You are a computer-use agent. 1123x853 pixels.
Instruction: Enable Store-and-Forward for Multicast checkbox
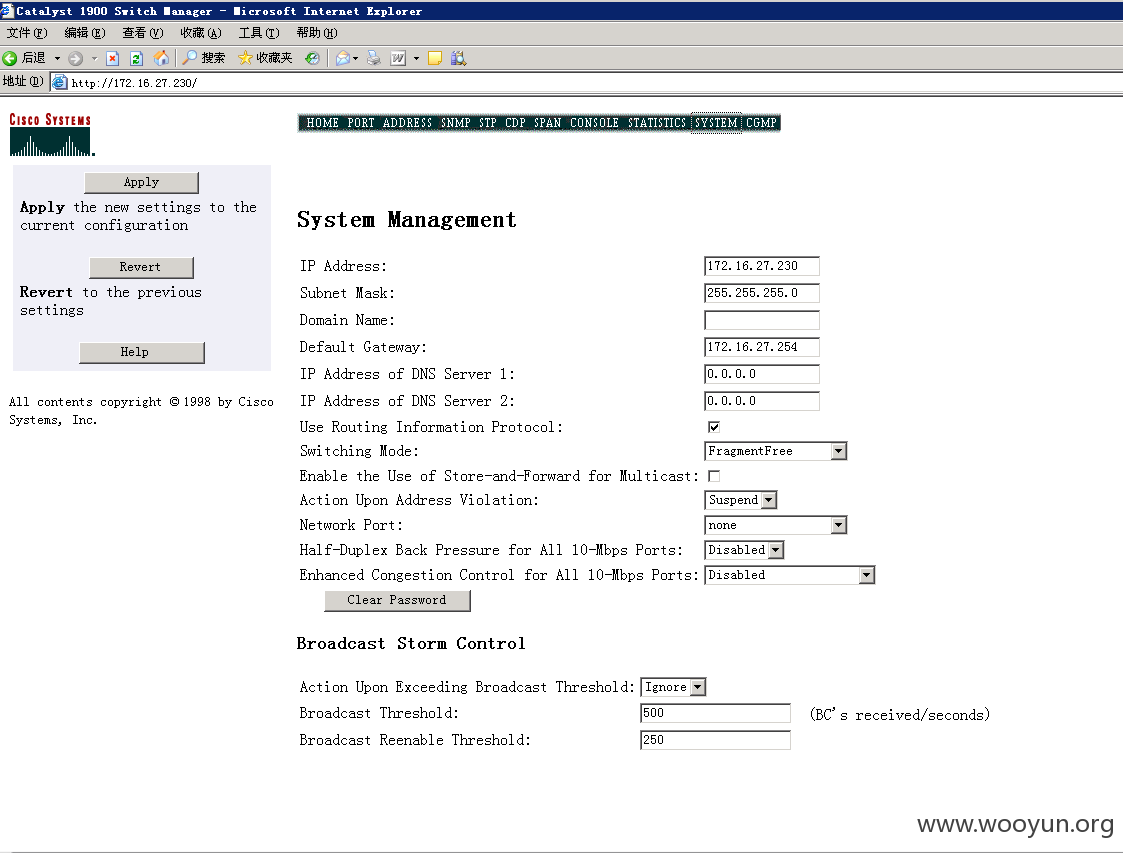click(x=714, y=476)
